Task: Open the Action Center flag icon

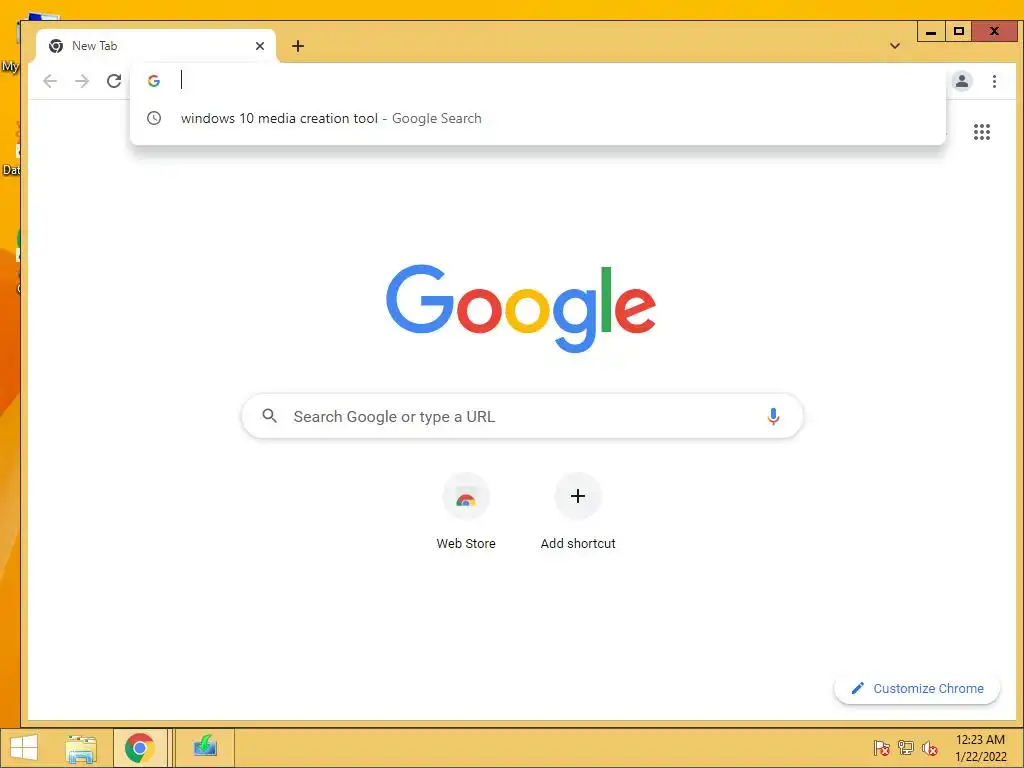Action: point(881,748)
